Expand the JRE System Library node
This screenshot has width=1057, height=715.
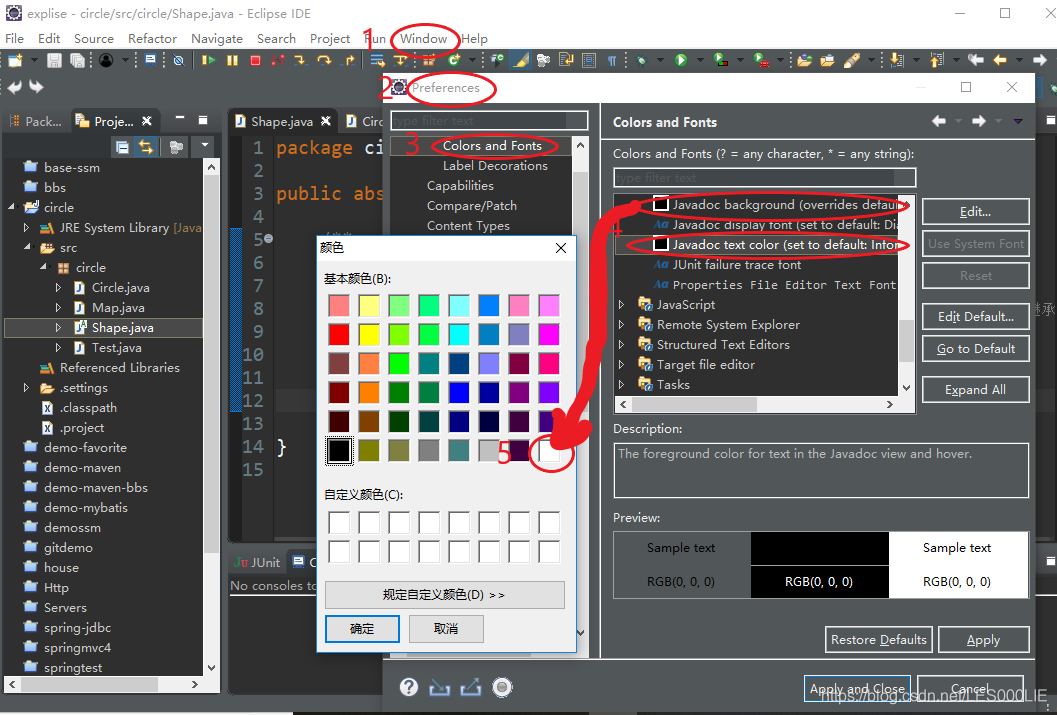click(26, 228)
